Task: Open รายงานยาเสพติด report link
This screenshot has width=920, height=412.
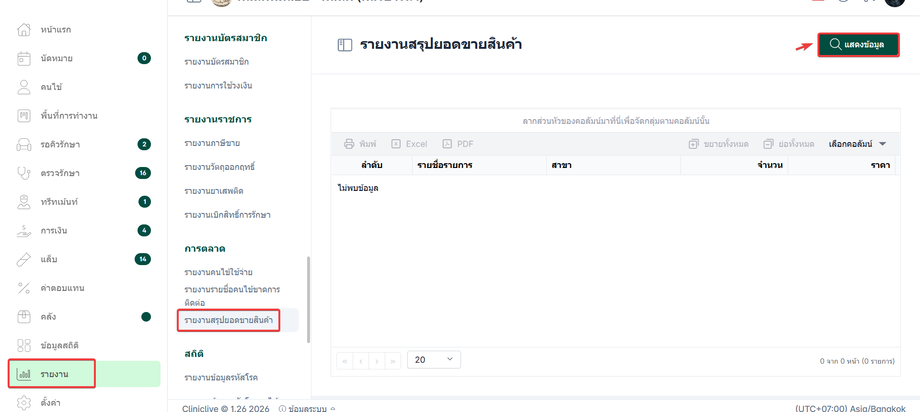Action: point(215,191)
